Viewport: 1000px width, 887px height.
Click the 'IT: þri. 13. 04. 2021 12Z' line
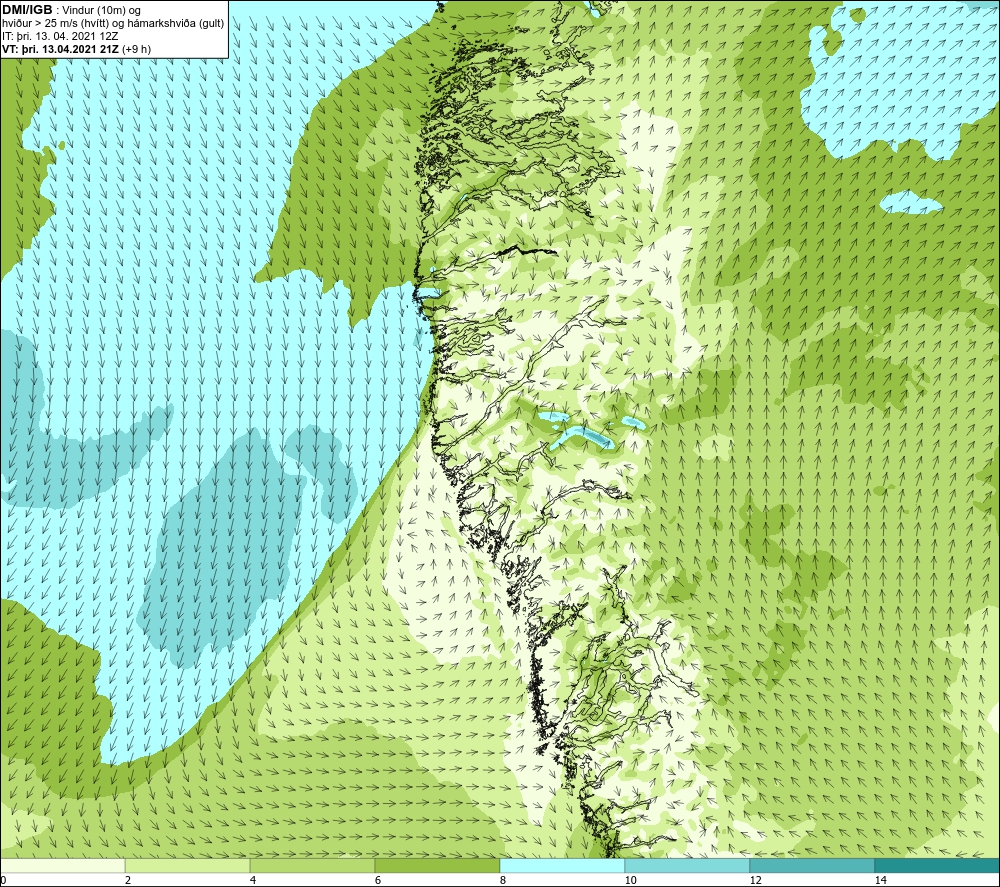tap(60, 36)
